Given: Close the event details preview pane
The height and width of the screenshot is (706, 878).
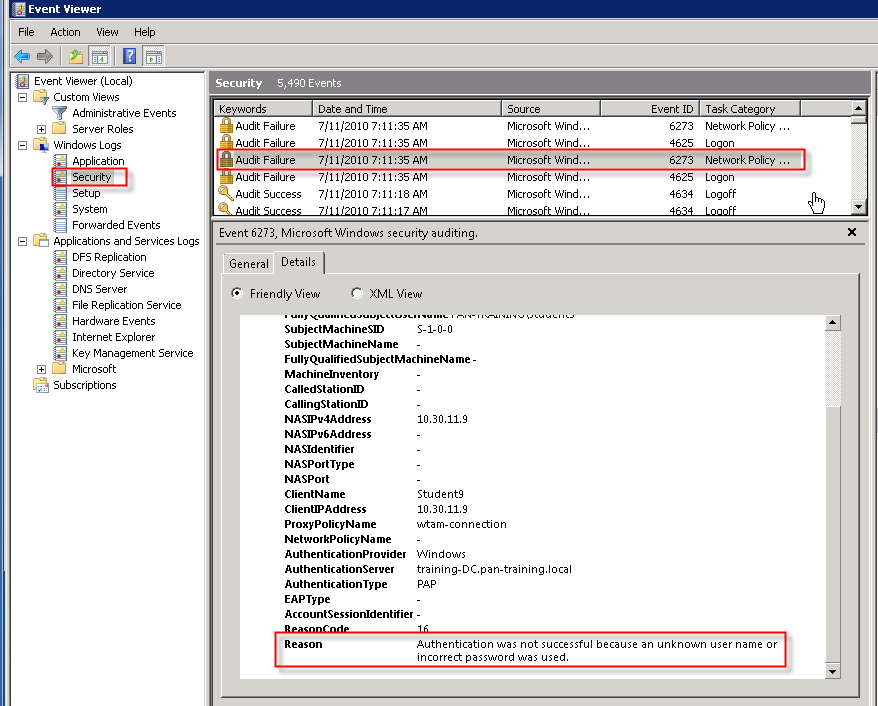Looking at the screenshot, I should pyautogui.click(x=852, y=232).
